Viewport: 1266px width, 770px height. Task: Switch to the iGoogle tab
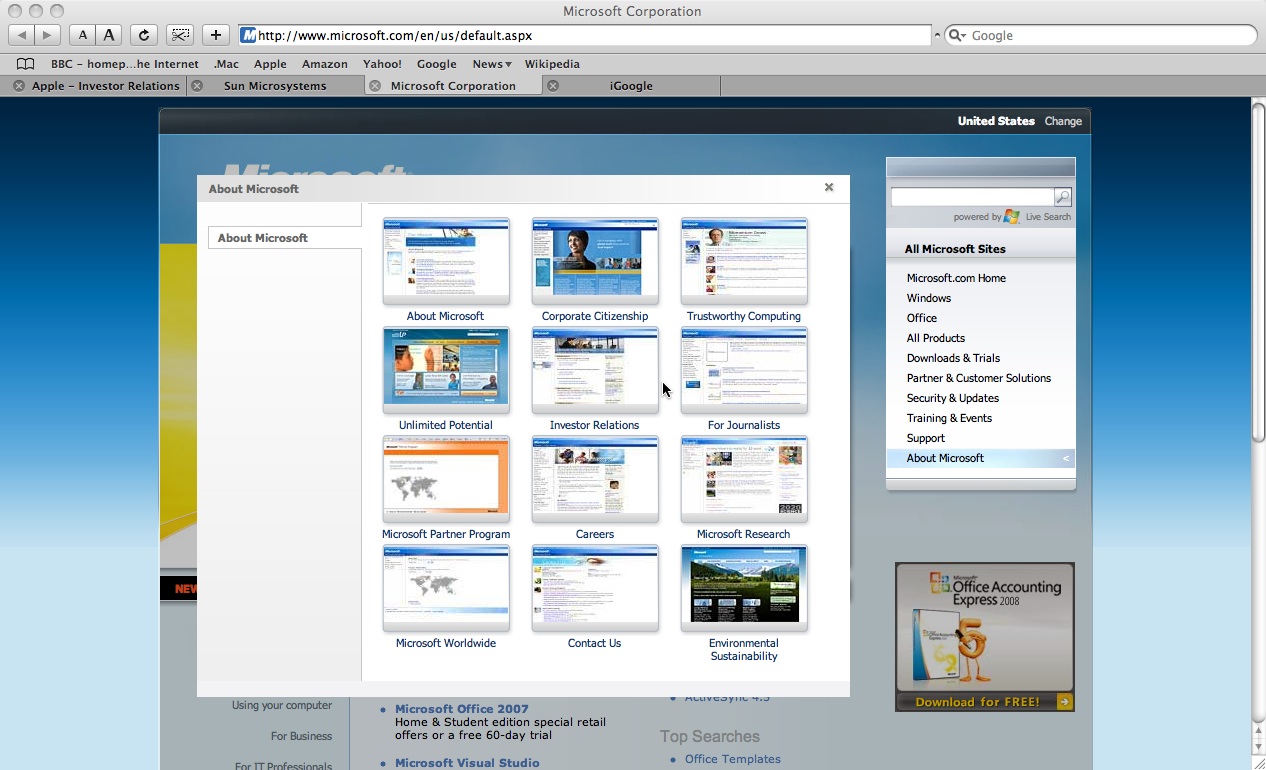point(631,86)
